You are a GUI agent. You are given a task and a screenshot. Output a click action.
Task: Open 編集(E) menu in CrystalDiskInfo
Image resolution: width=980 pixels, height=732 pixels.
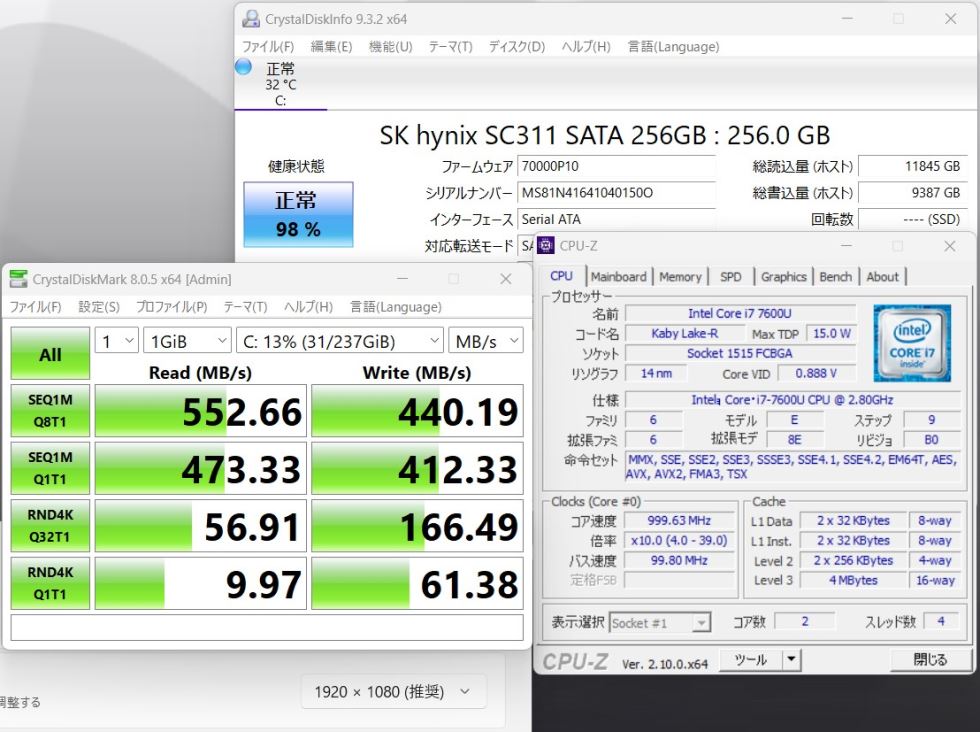pos(331,47)
